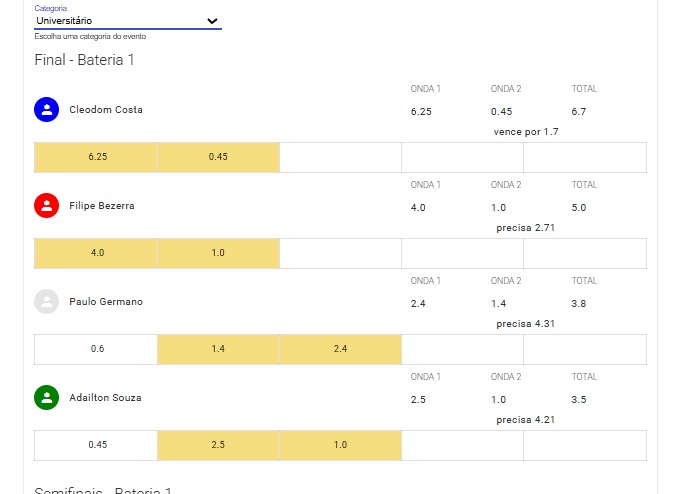Click Filipe Bezerra's red avatar icon
678x494 pixels.
(x=46, y=205)
